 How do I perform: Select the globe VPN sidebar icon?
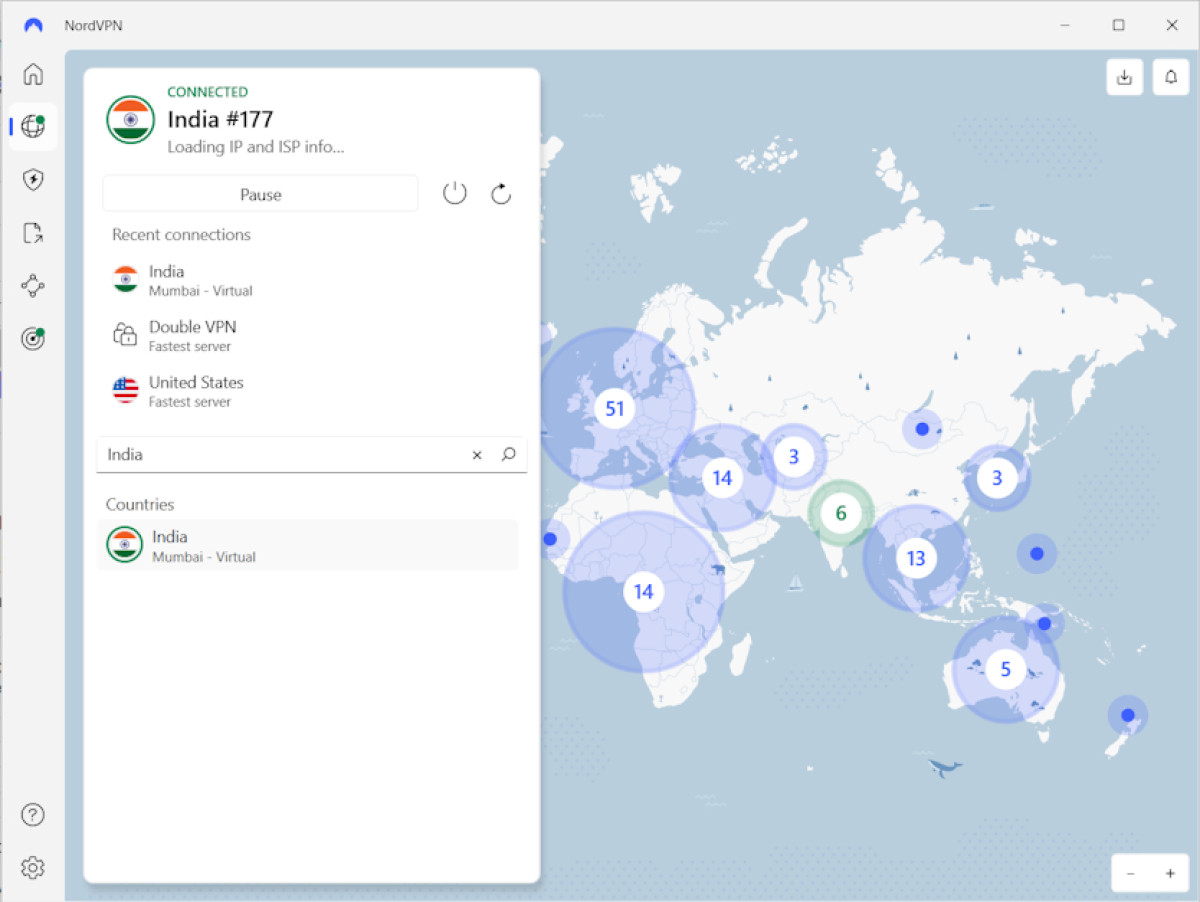[x=33, y=127]
